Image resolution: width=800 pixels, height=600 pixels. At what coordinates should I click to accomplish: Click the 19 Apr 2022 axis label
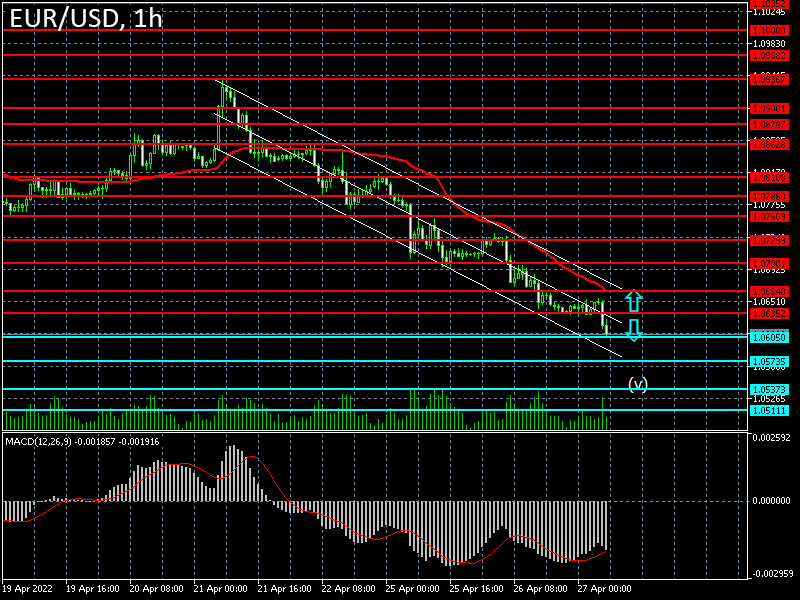coord(30,590)
